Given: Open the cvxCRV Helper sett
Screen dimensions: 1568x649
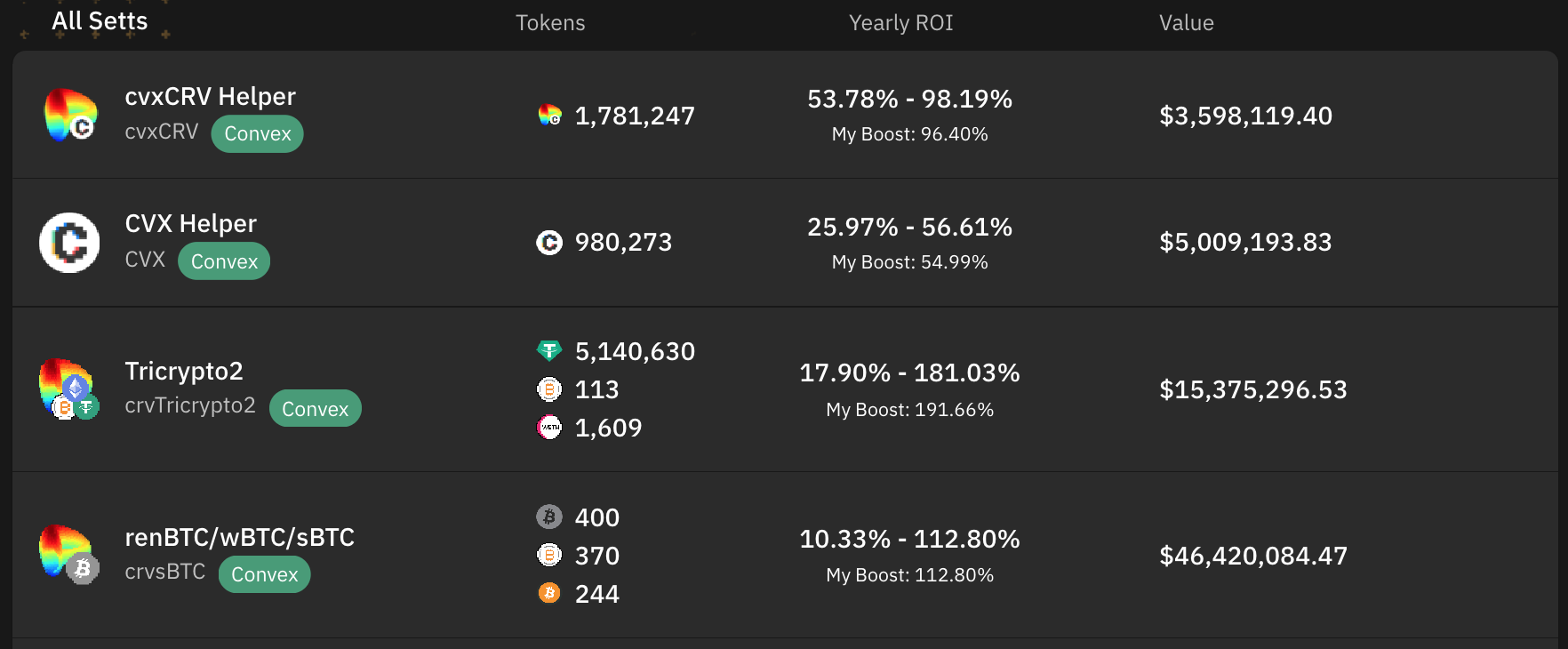Looking at the screenshot, I should pos(210,96).
